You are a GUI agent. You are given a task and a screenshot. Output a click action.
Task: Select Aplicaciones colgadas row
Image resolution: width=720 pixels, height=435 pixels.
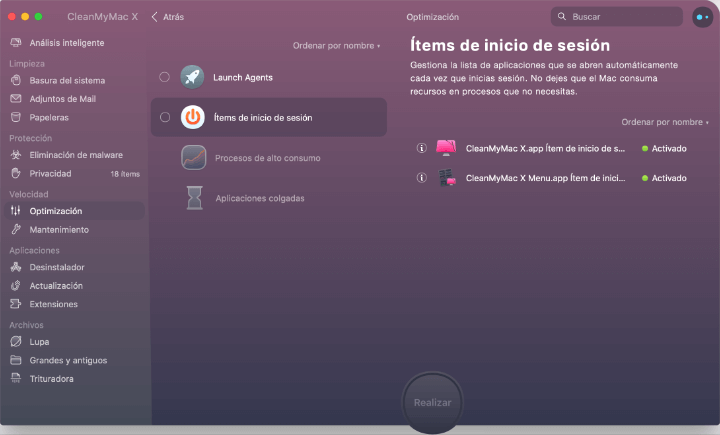coord(269,198)
